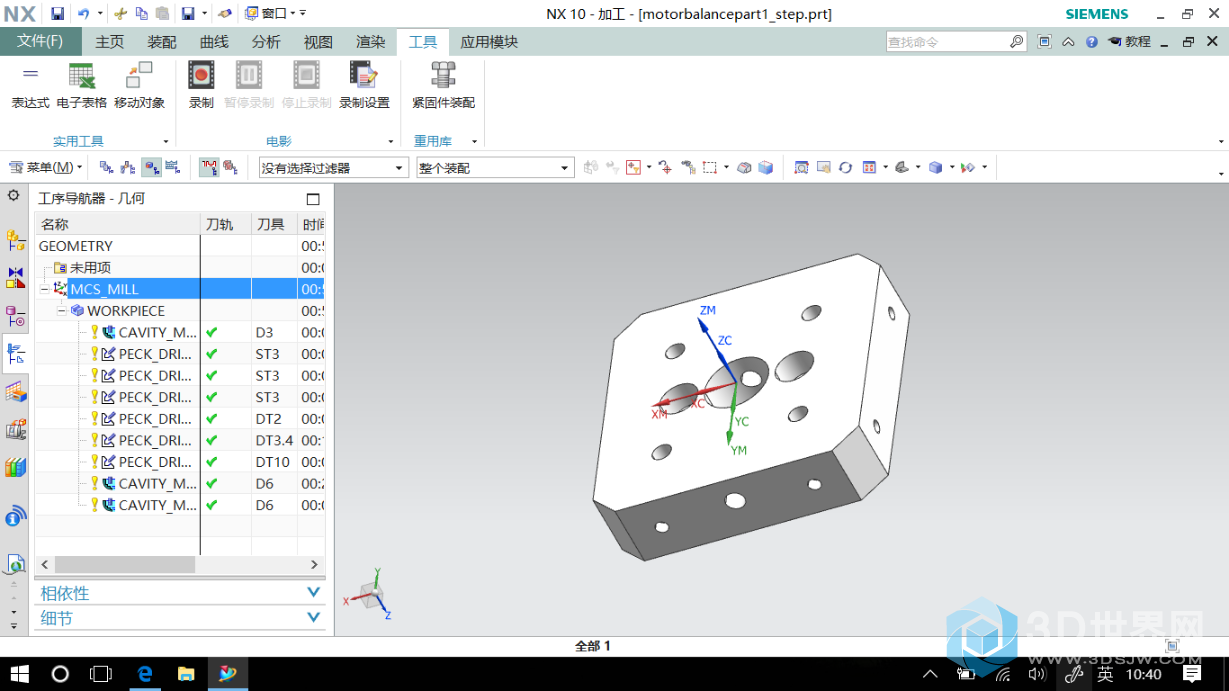Click the rotate view icon

tap(846, 168)
